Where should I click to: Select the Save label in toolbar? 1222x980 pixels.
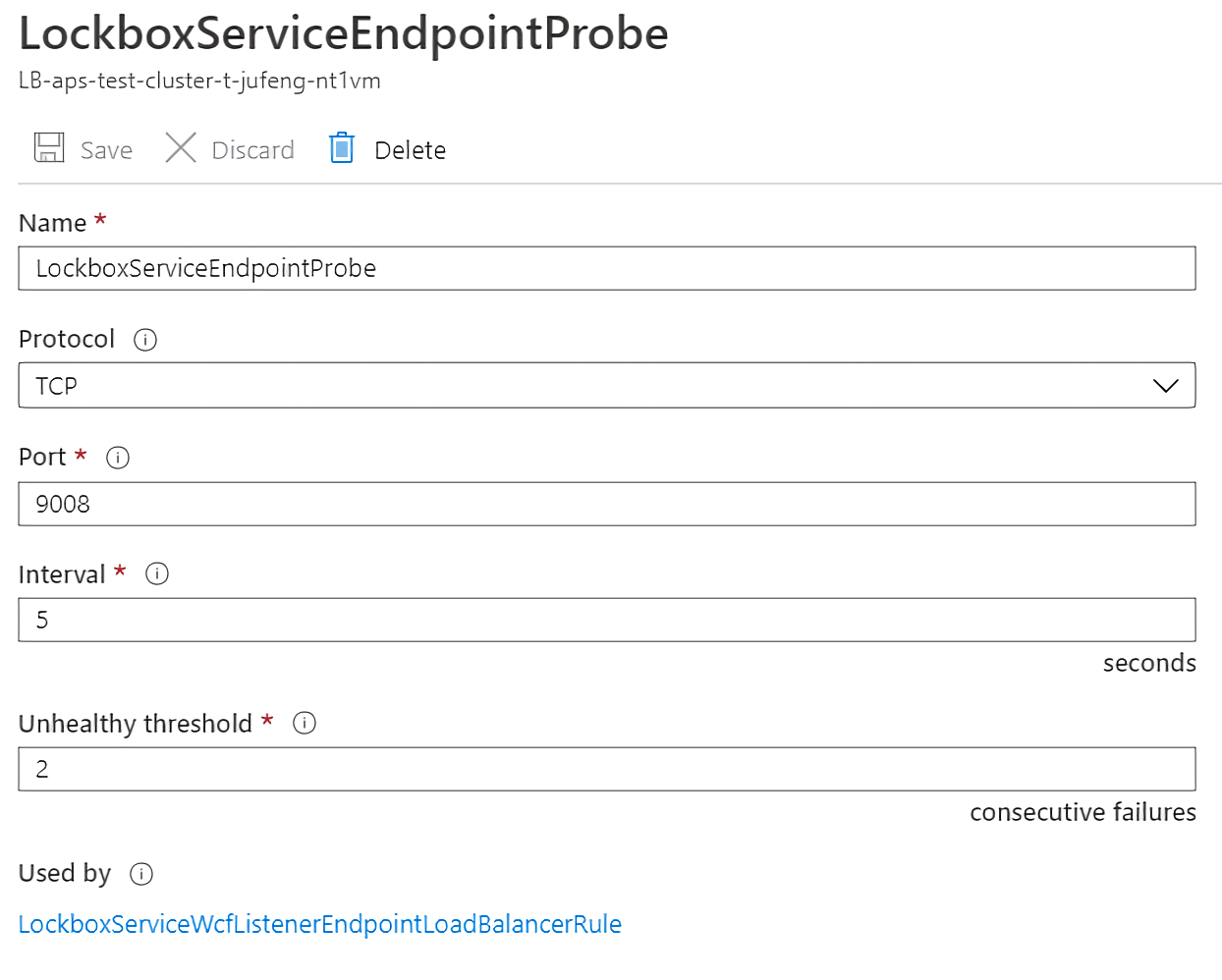tap(106, 150)
